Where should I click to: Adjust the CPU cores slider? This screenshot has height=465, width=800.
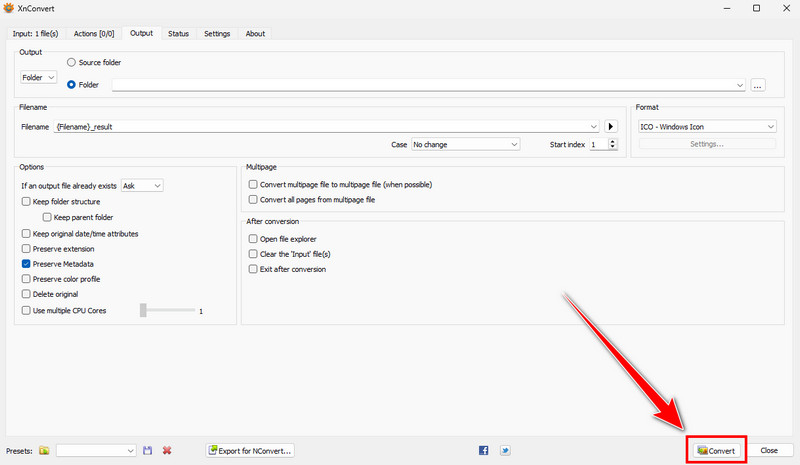pyautogui.click(x=144, y=311)
